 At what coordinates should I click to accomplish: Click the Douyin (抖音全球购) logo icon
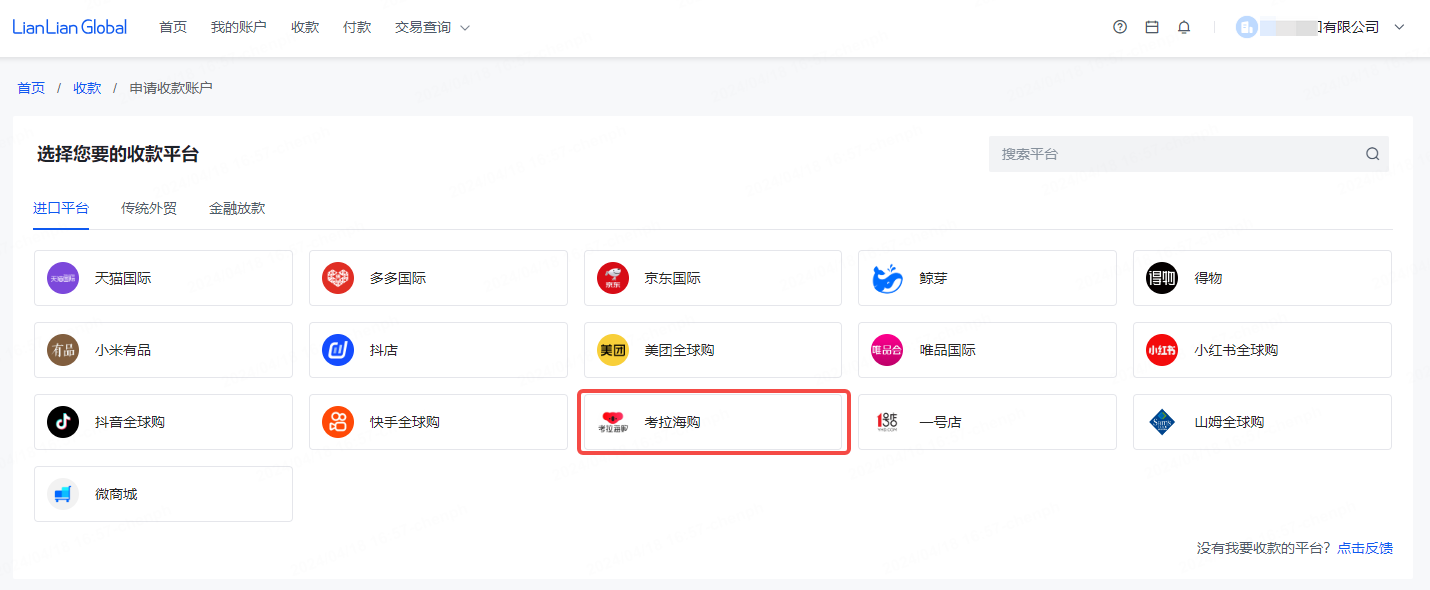point(63,422)
